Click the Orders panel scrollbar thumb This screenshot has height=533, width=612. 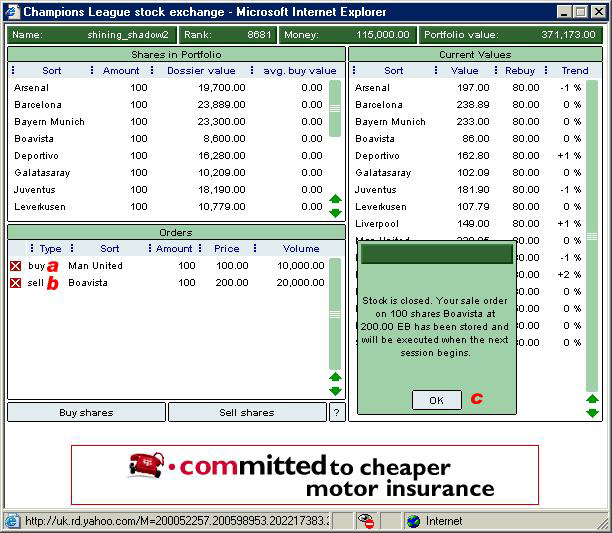[x=335, y=314]
